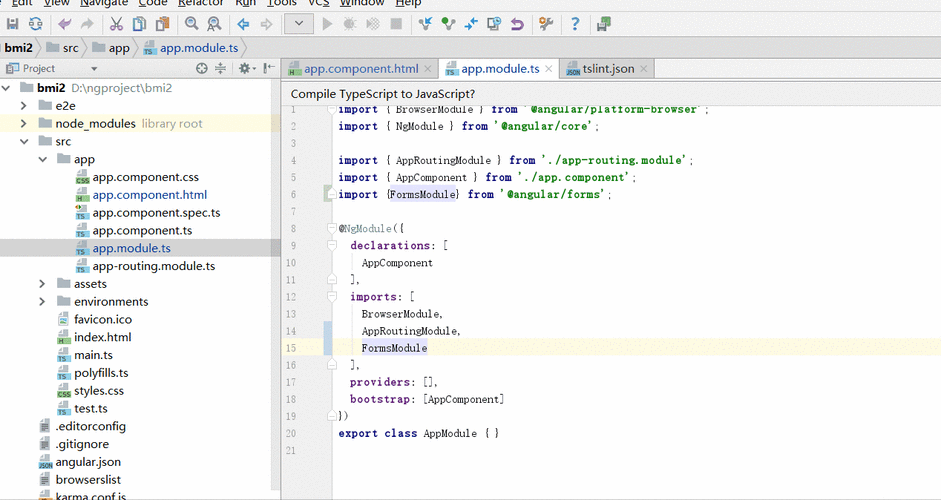The image size is (941, 500).
Task: Place cursor on FormsModule at line 15
Action: click(x=394, y=348)
